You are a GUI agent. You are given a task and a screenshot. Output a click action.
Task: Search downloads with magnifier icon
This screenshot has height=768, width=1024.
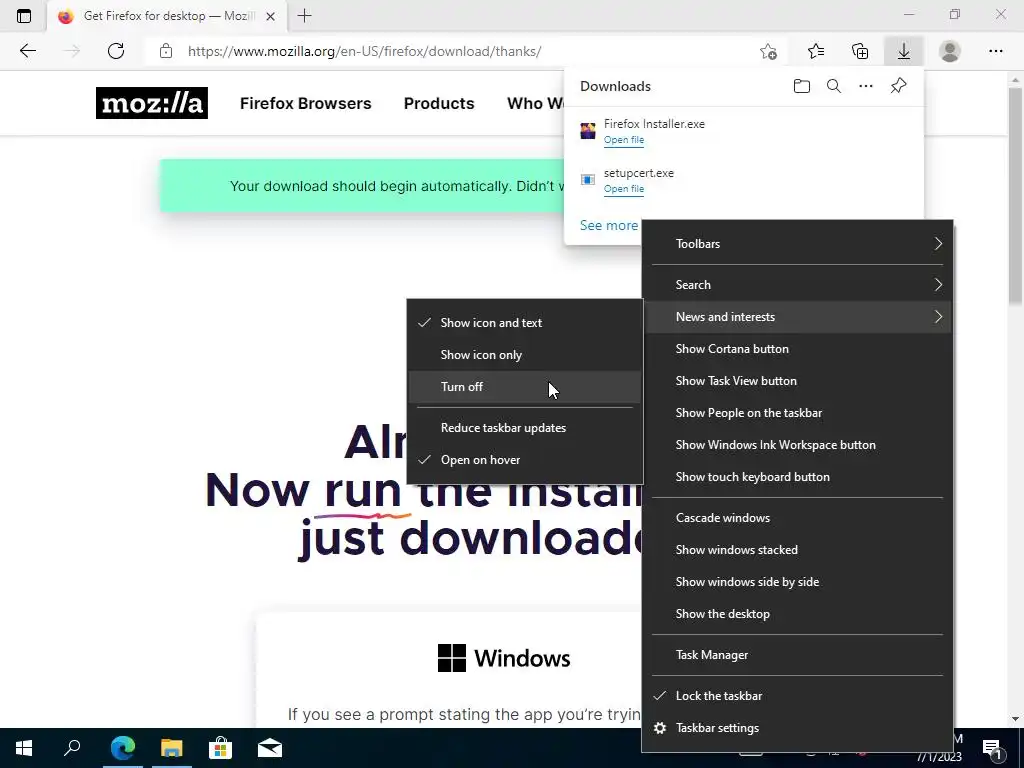click(834, 86)
